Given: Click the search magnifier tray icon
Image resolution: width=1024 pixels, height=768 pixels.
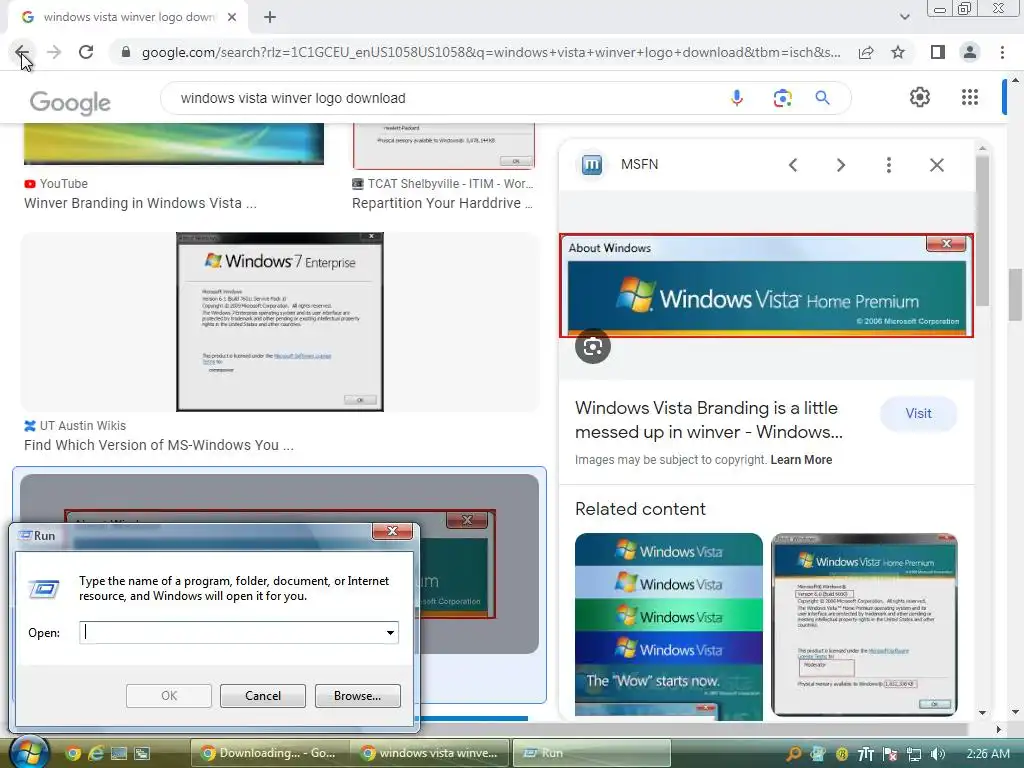Looking at the screenshot, I should click(x=793, y=754).
